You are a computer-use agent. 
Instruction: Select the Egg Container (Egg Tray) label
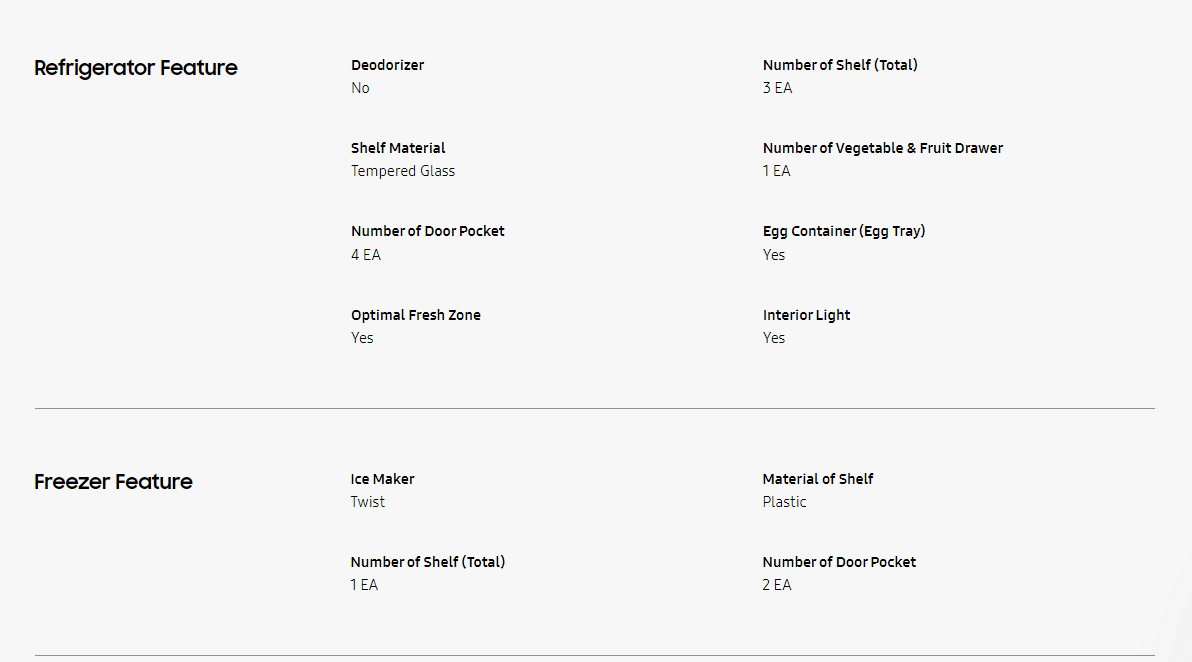(843, 231)
